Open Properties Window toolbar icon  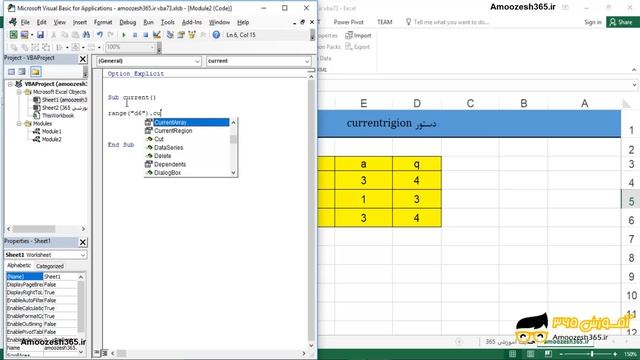pos(181,35)
